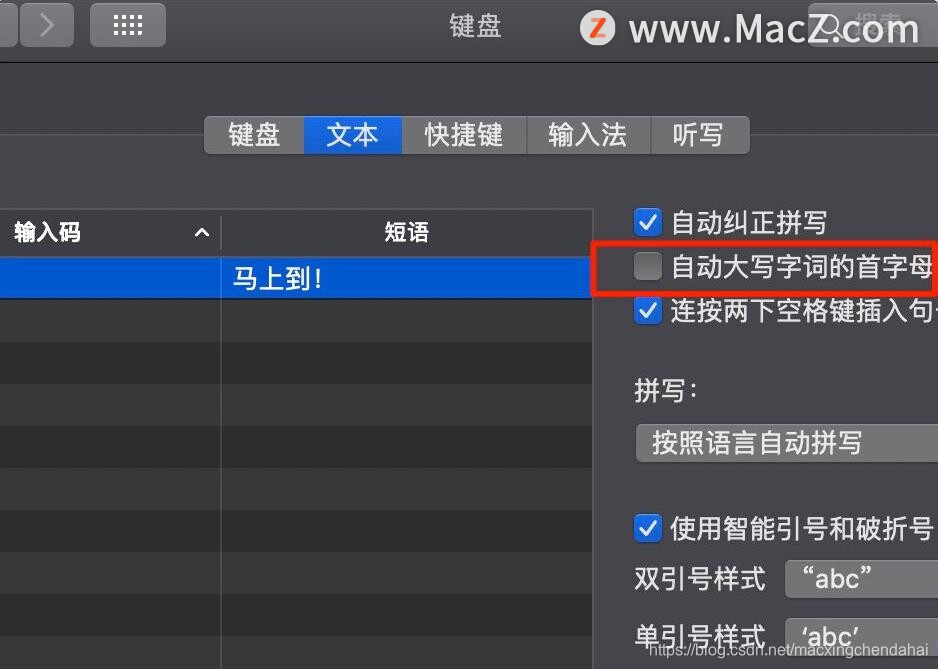Click the 输入码 column header
938x669 pixels.
tap(110, 232)
